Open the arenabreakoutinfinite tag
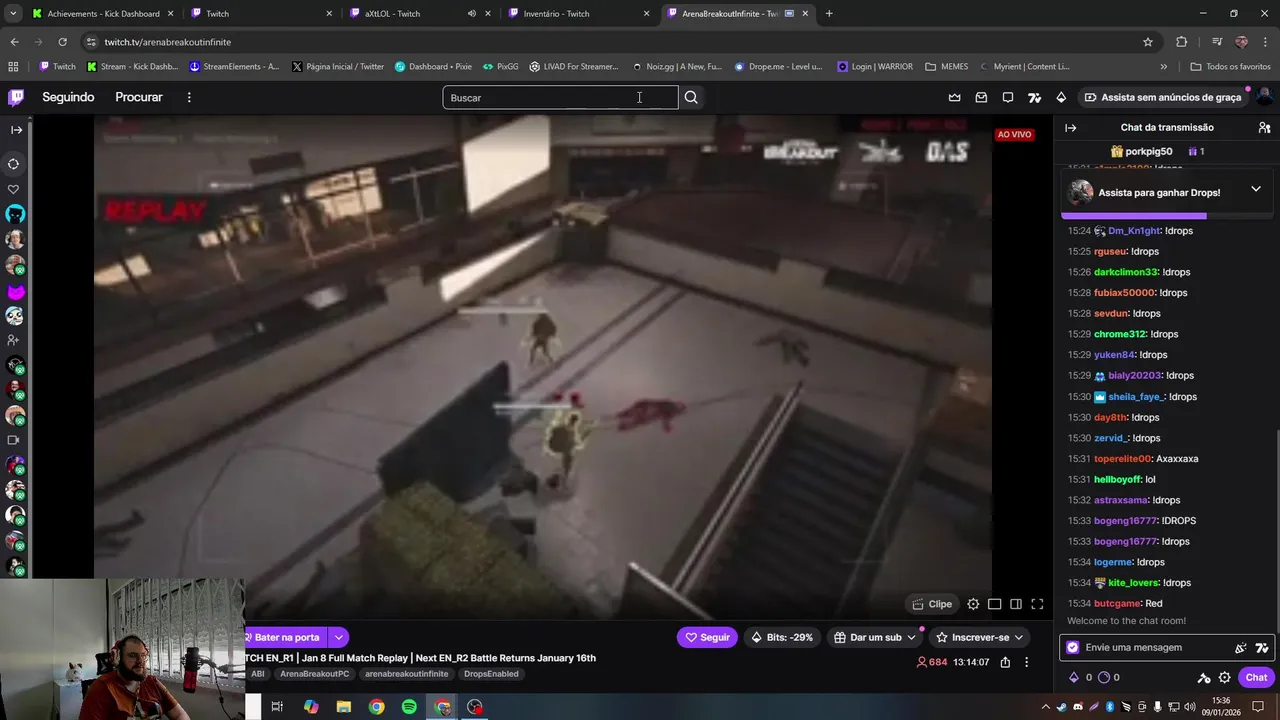 coord(406,674)
